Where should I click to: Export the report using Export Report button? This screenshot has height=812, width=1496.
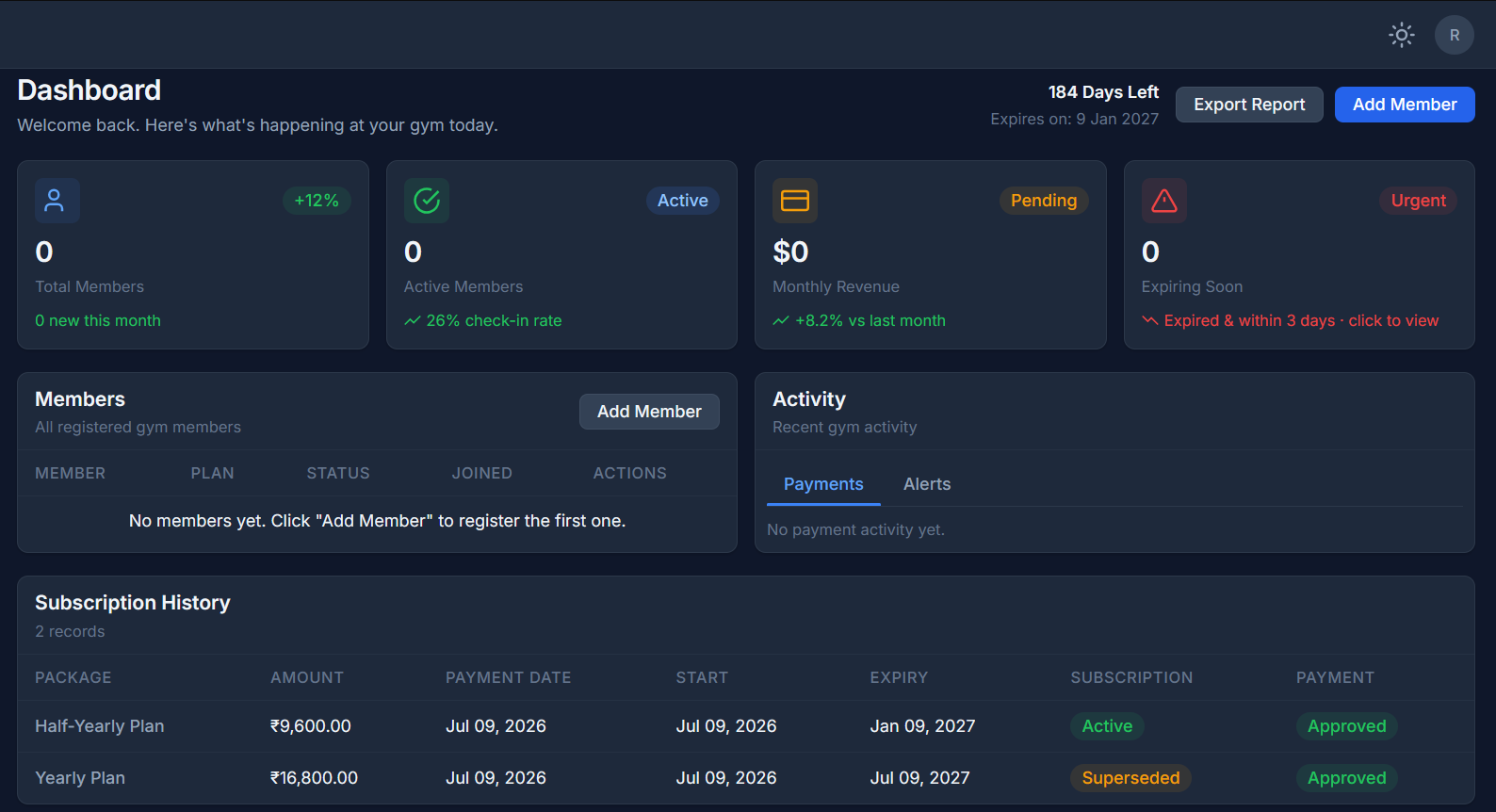[x=1249, y=105]
